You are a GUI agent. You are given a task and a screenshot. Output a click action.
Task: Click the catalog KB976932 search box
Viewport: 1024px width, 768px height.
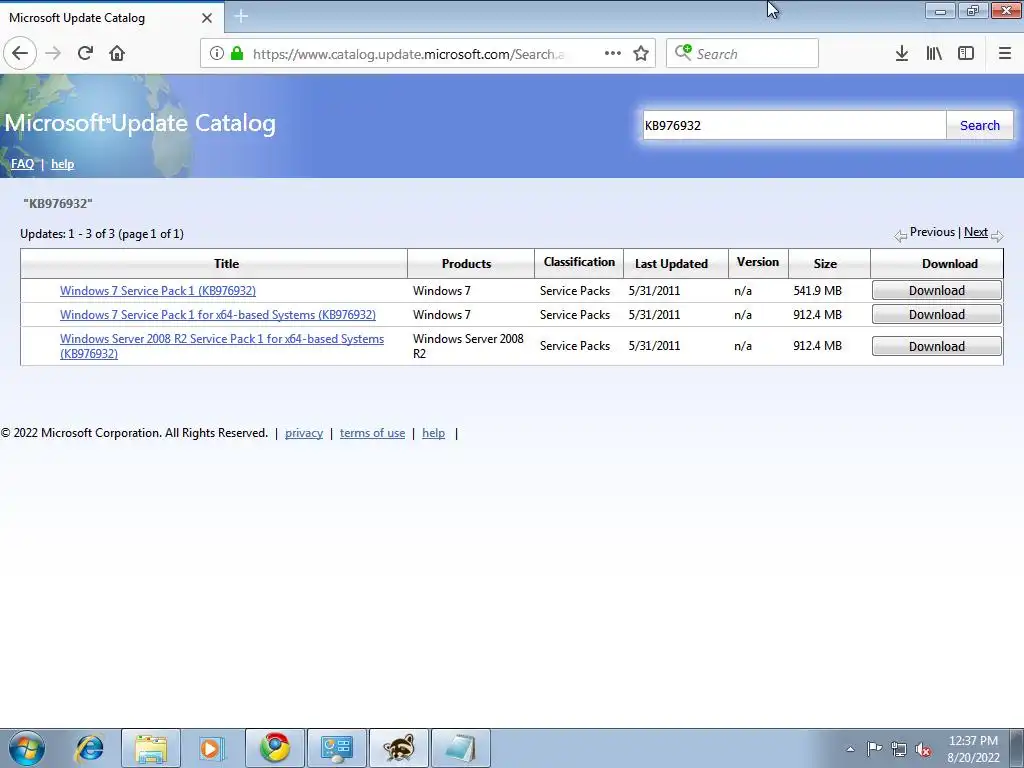point(794,125)
